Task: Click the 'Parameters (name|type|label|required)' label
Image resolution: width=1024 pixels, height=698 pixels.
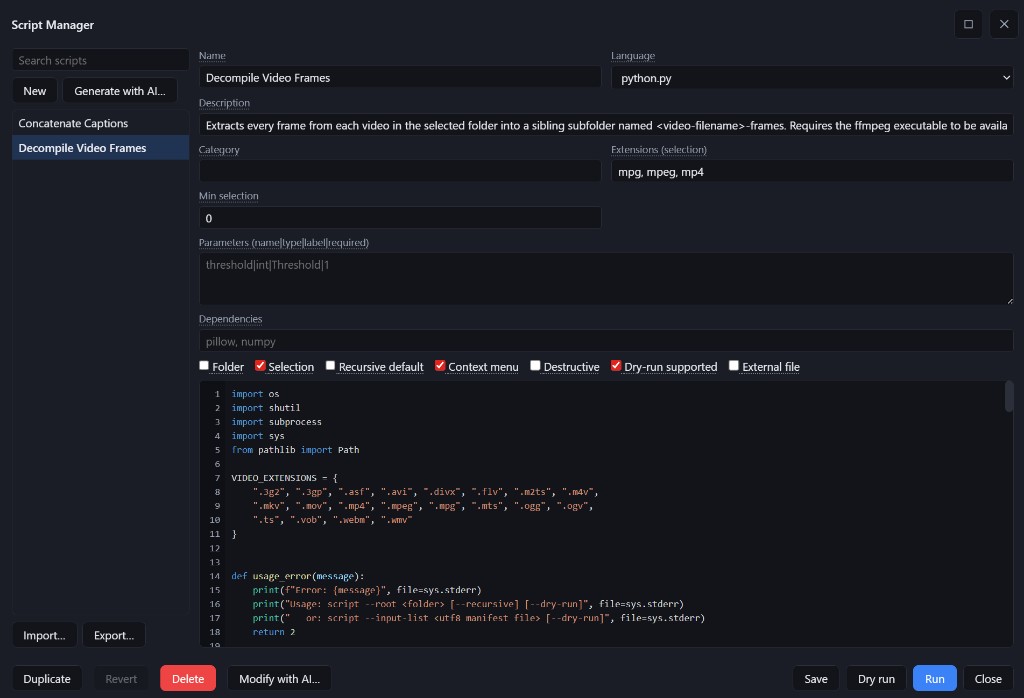Action: tap(283, 242)
